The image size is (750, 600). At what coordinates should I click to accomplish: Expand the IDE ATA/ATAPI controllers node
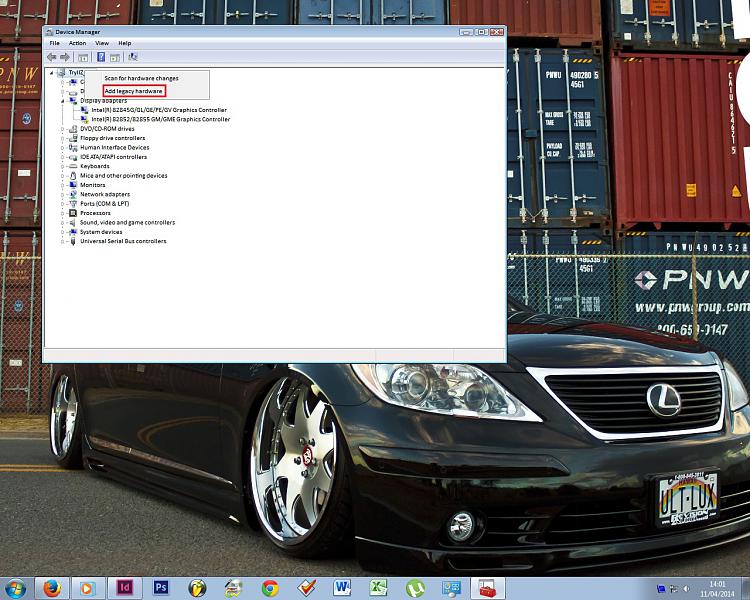click(x=63, y=157)
